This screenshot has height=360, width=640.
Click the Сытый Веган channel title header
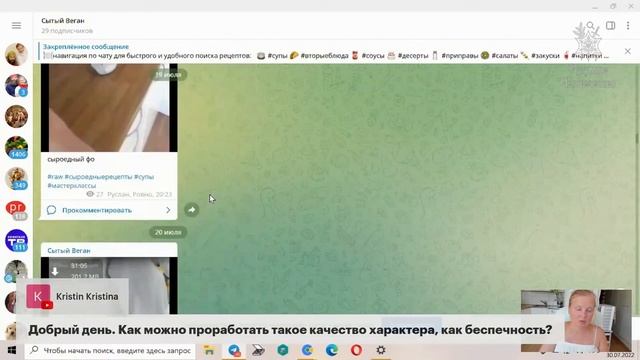[x=62, y=21]
